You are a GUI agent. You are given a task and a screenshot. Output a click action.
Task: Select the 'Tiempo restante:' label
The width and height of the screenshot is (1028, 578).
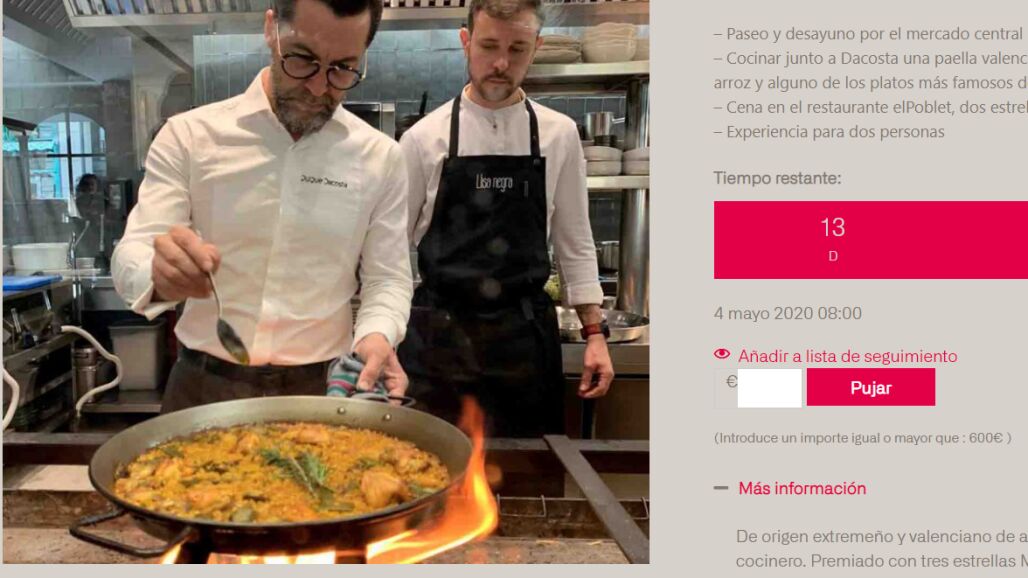[x=777, y=178]
